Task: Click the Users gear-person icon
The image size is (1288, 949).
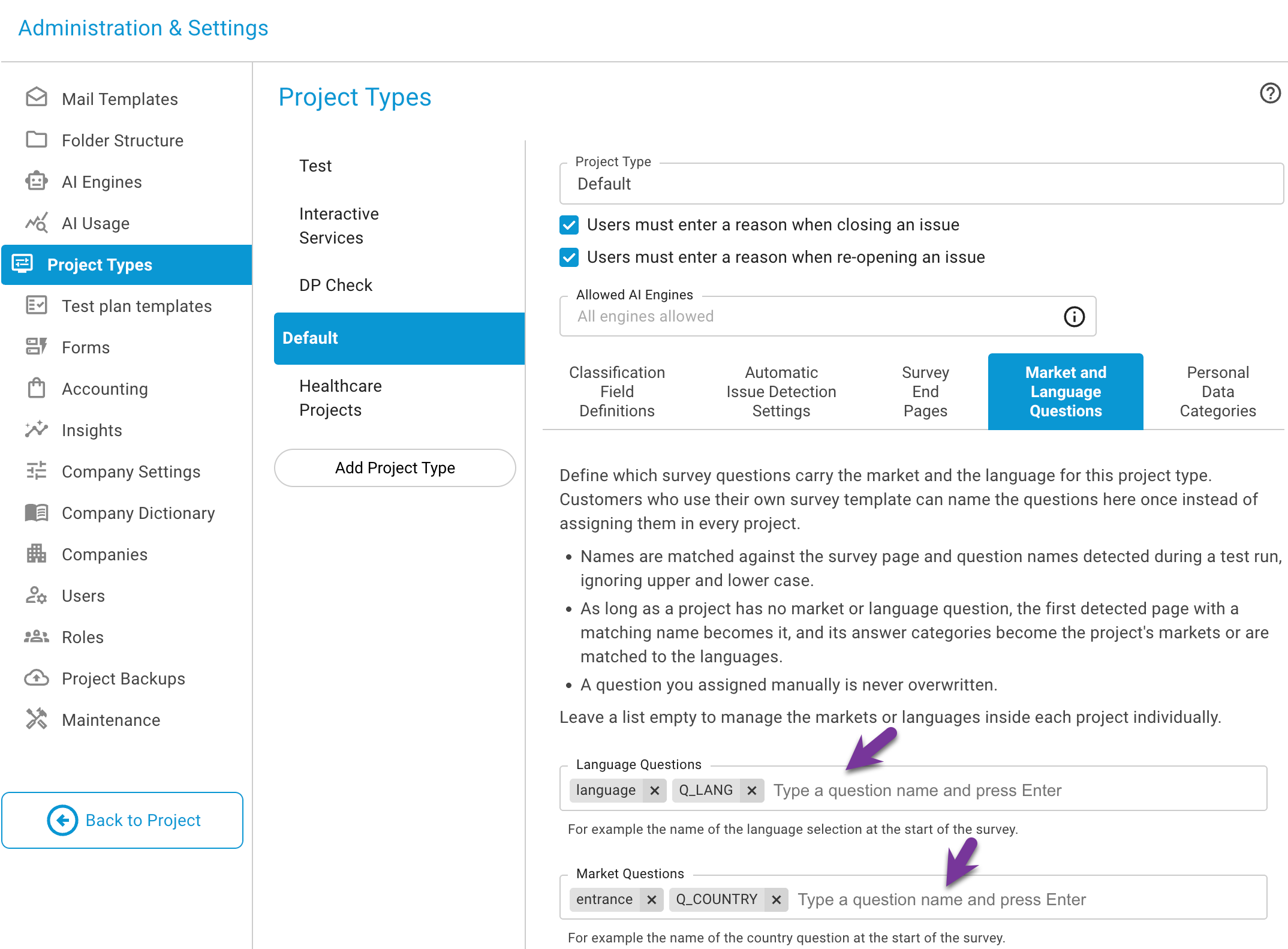Action: coord(37,595)
